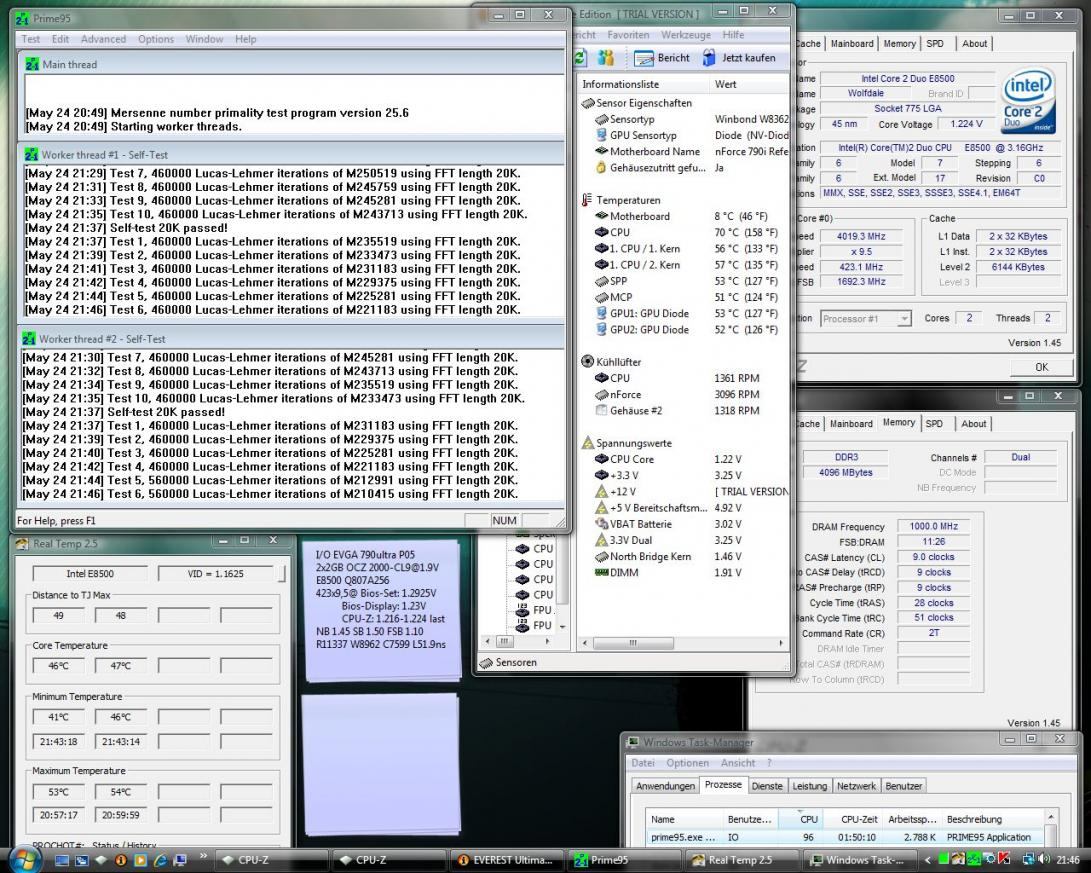The width and height of the screenshot is (1091, 873).
Task: Click the Real Temp title bar icon
Action: pos(22,543)
